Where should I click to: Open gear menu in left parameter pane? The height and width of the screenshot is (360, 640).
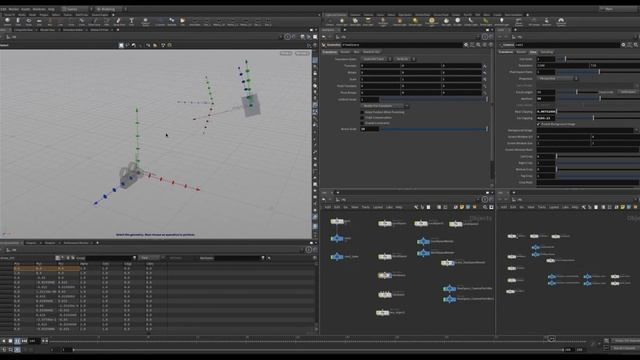click(x=466, y=45)
